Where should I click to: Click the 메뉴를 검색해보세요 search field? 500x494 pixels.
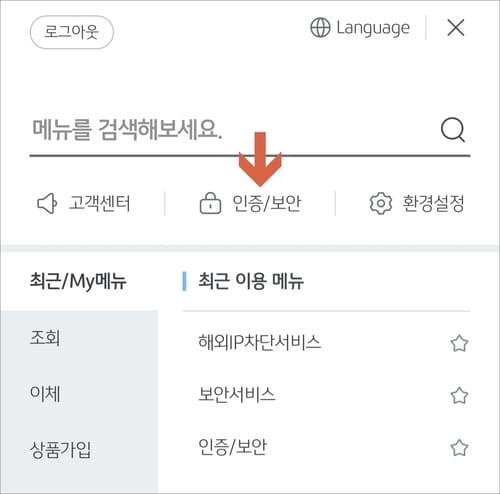[233, 130]
